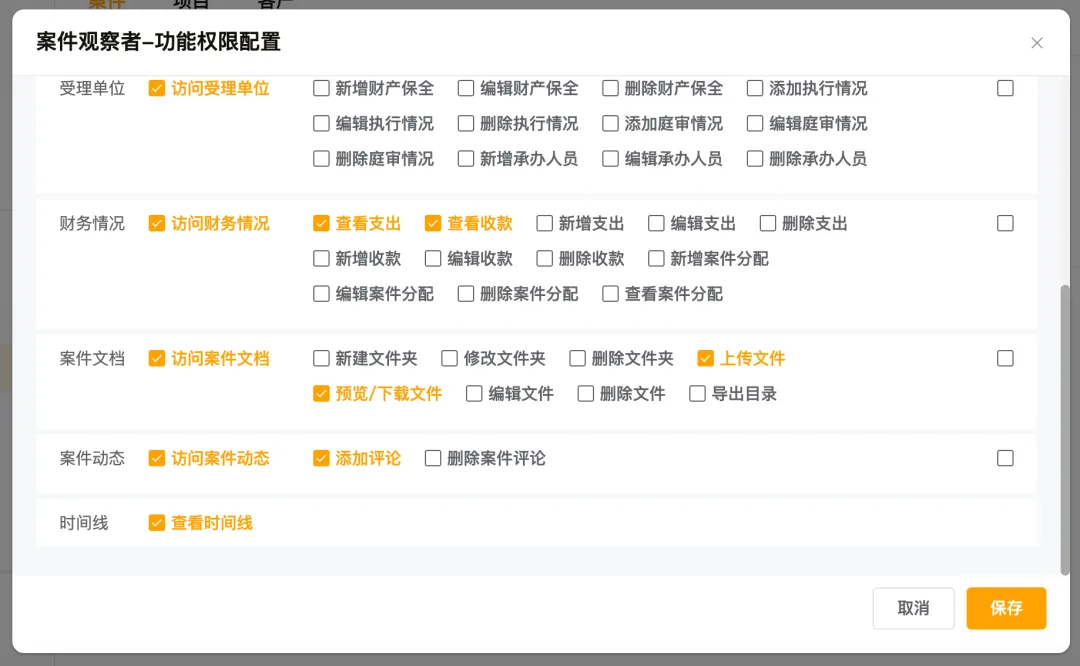The width and height of the screenshot is (1080, 666).
Task: Disable 查看收款 checkbox
Action: pos(433,223)
